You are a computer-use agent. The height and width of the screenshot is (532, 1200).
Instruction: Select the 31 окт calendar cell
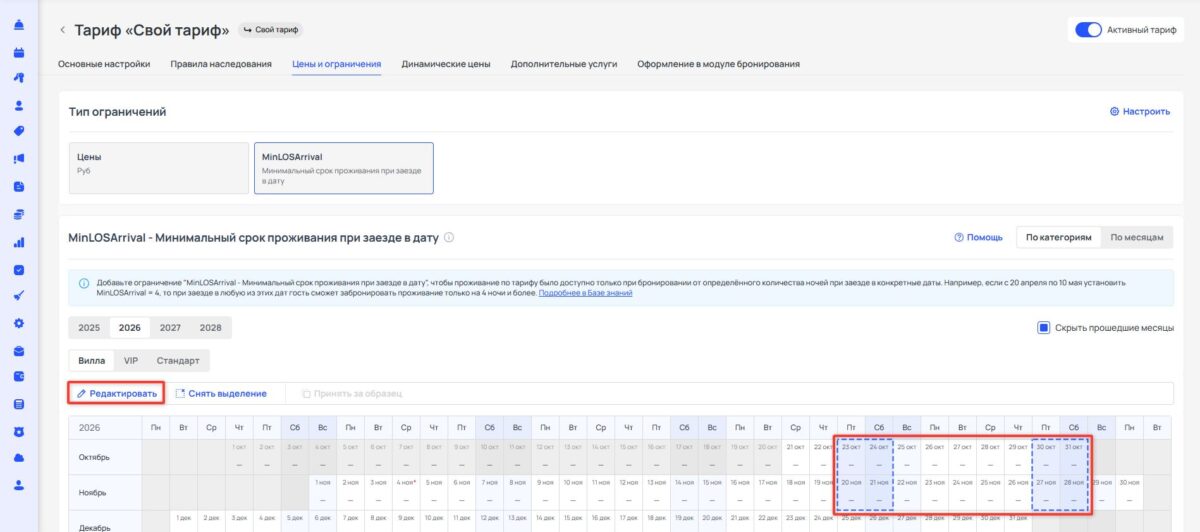coord(1074,457)
